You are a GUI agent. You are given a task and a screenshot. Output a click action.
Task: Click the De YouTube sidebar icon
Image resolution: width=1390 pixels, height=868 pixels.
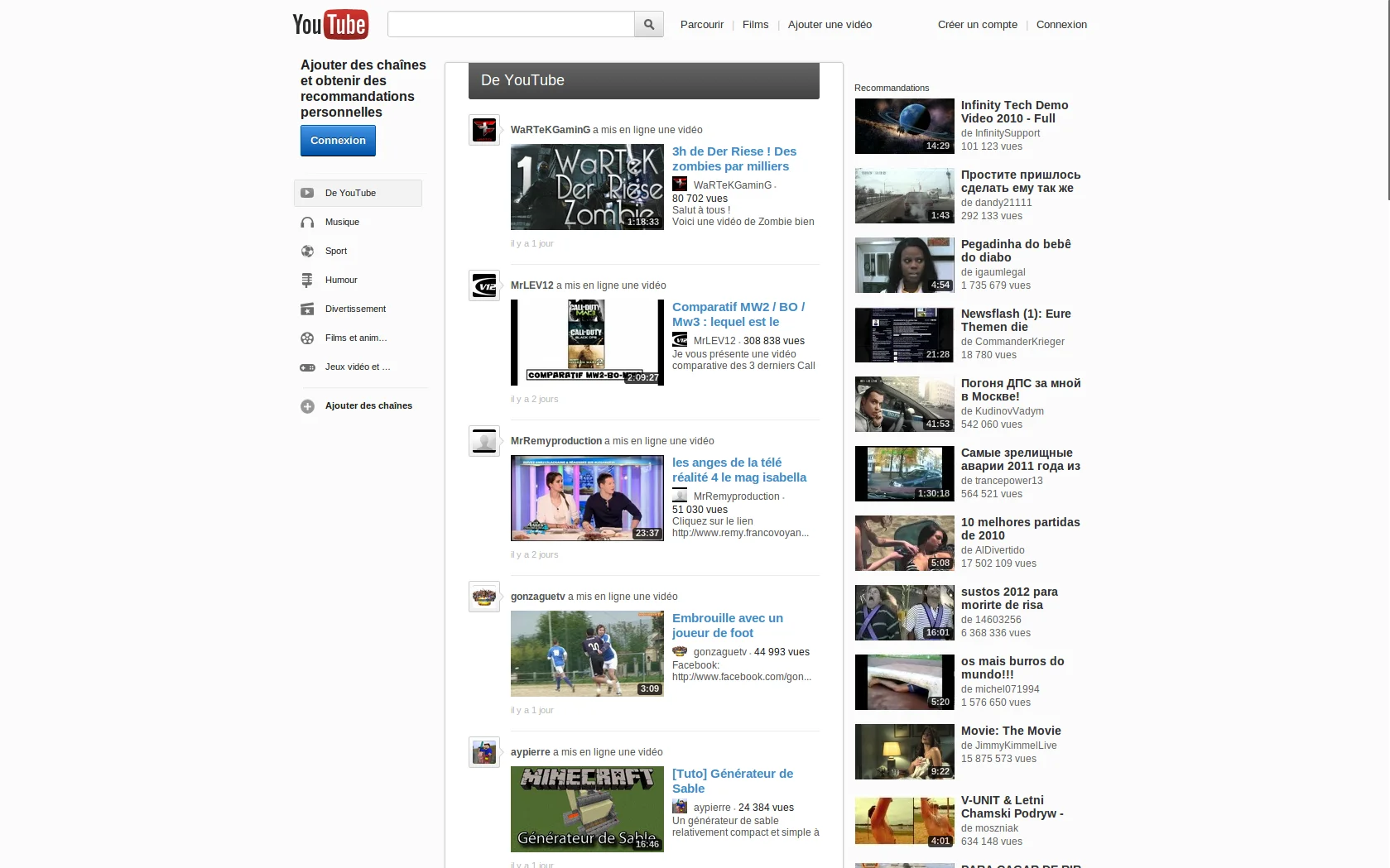(307, 193)
